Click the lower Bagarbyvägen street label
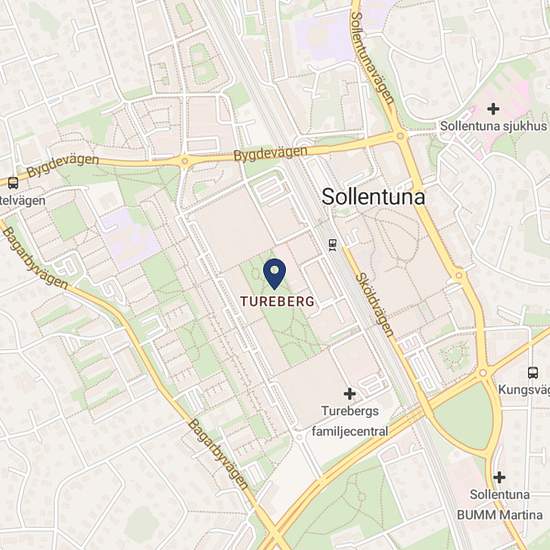 (x=218, y=454)
